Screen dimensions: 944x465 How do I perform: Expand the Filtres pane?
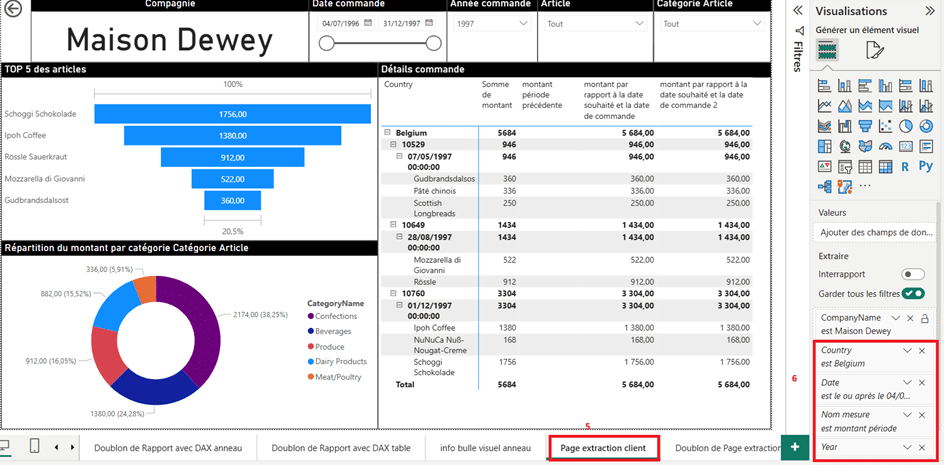point(799,10)
